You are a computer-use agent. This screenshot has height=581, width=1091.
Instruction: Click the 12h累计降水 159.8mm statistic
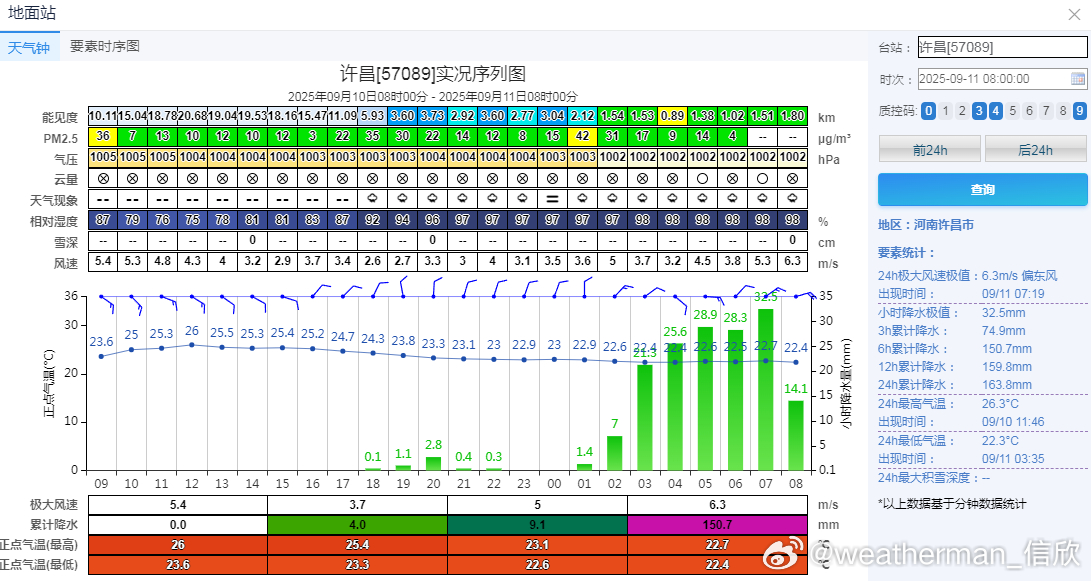(x=955, y=367)
